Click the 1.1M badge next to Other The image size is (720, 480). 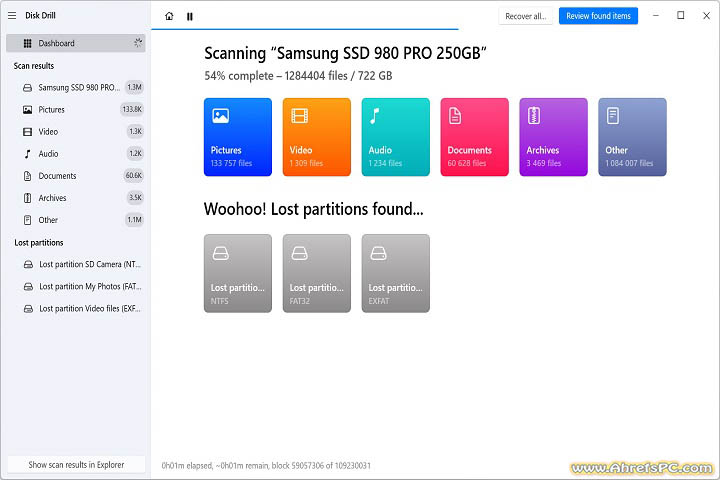coord(135,220)
